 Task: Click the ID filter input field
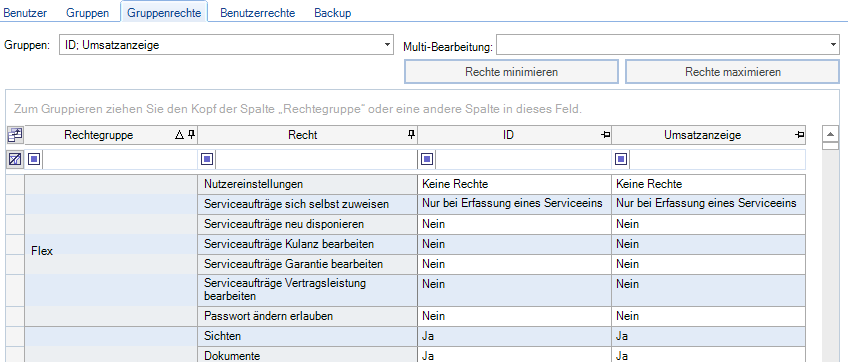pos(523,159)
